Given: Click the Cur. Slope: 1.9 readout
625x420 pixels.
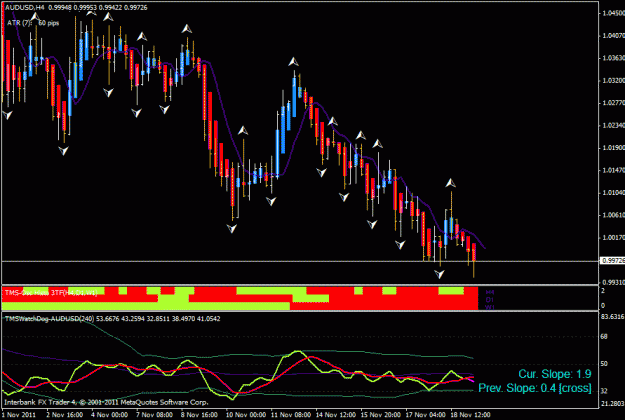Looking at the screenshot, I should tap(555, 374).
